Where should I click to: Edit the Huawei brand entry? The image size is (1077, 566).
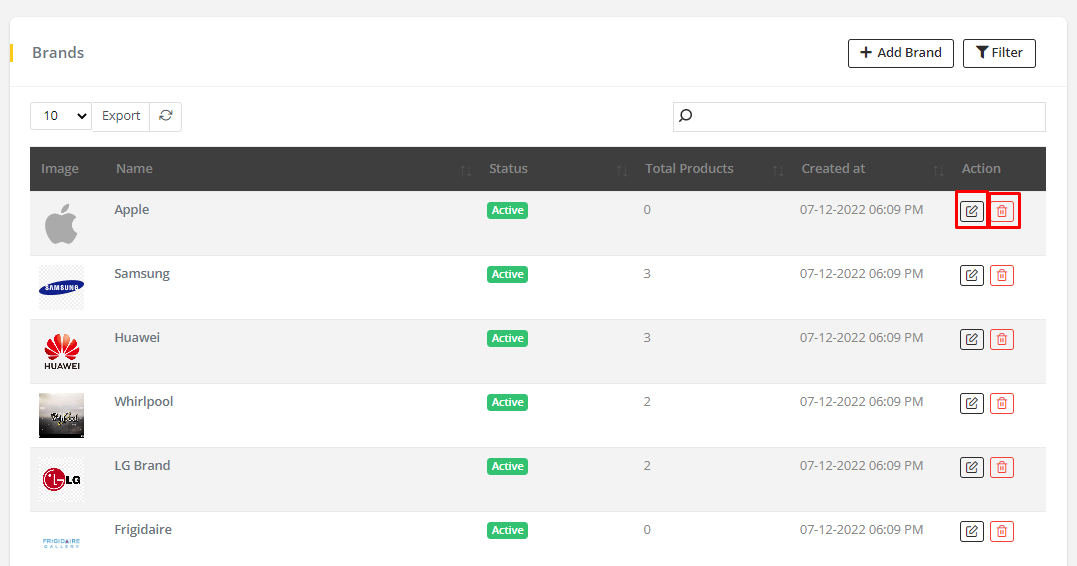pos(971,339)
